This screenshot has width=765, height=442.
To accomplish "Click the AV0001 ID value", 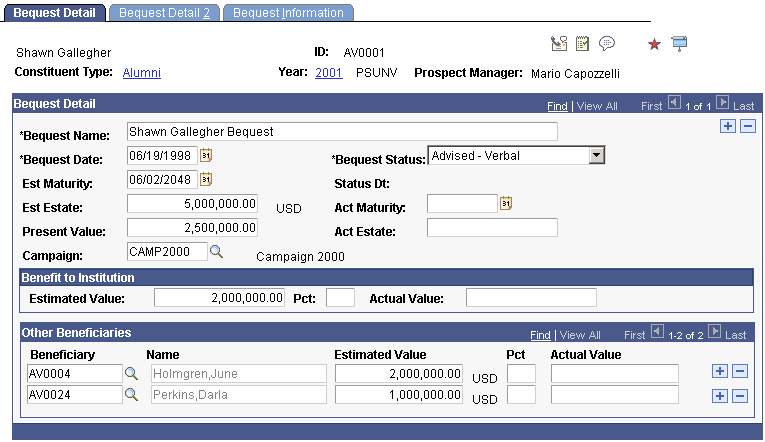I will point(364,53).
